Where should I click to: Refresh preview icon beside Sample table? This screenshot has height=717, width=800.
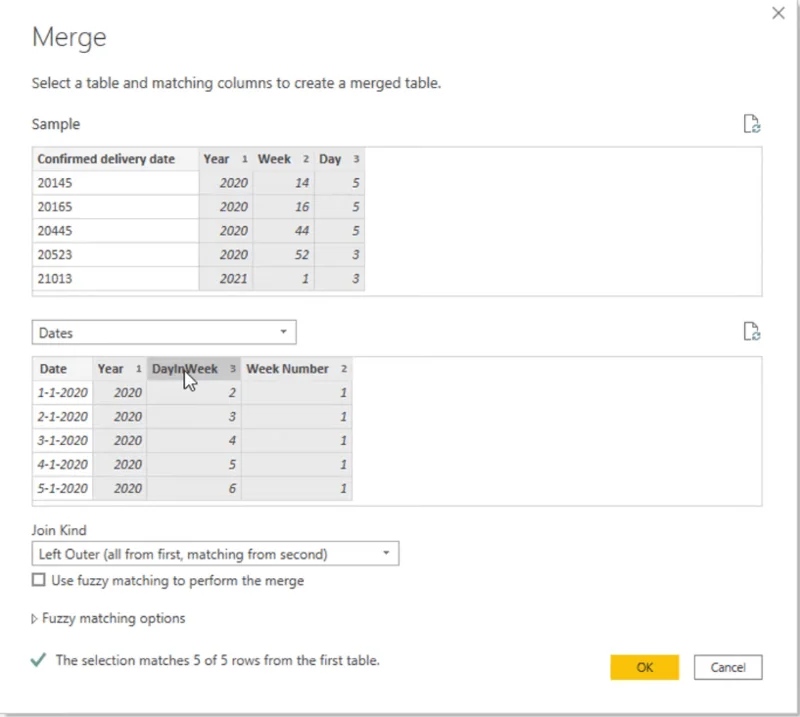tap(752, 123)
